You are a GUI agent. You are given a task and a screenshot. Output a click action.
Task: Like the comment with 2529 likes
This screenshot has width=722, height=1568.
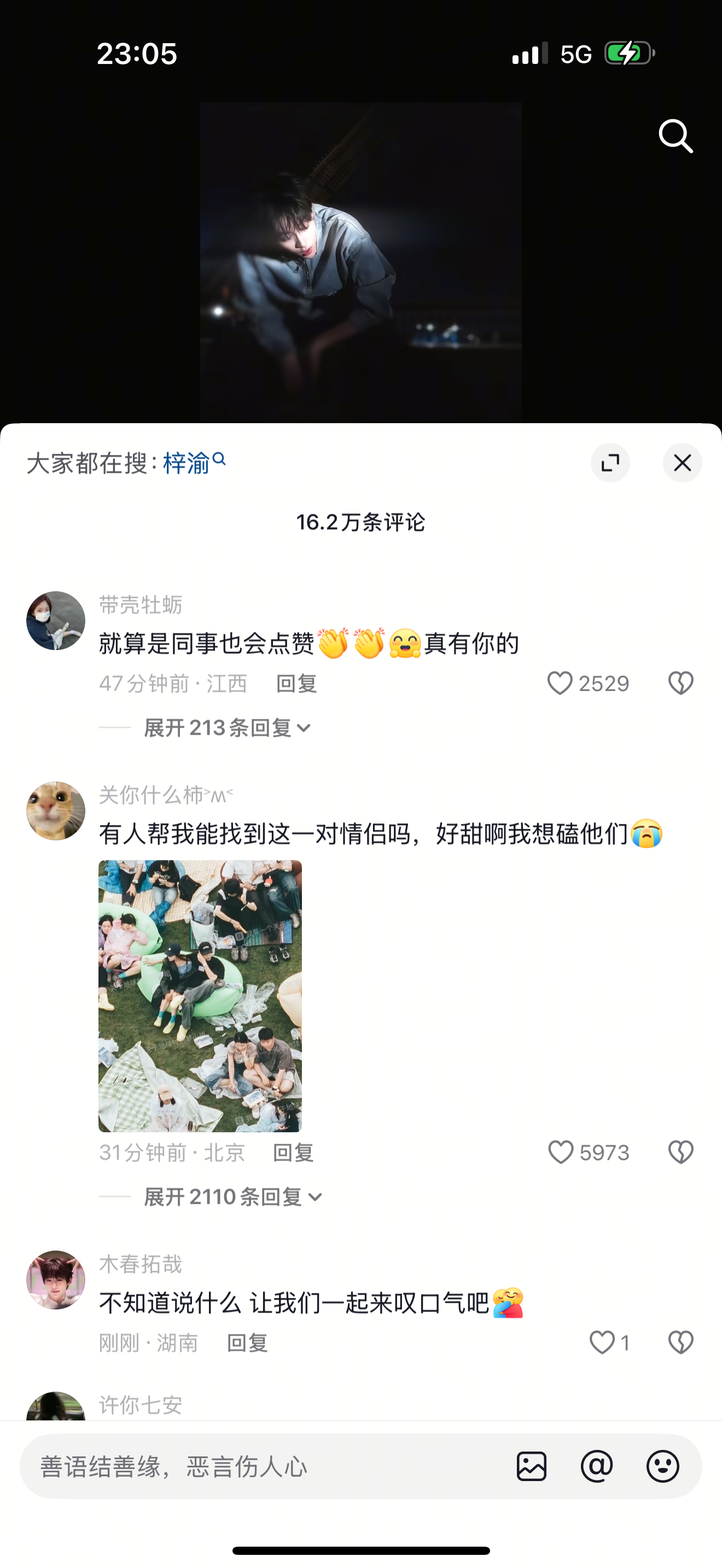[x=560, y=683]
